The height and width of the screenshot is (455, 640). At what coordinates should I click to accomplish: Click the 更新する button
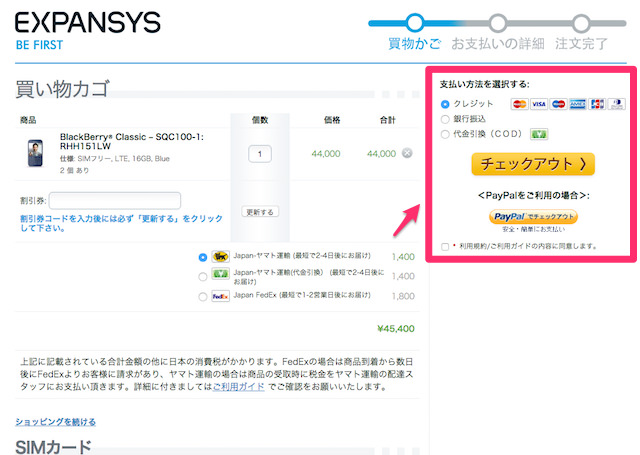(260, 212)
